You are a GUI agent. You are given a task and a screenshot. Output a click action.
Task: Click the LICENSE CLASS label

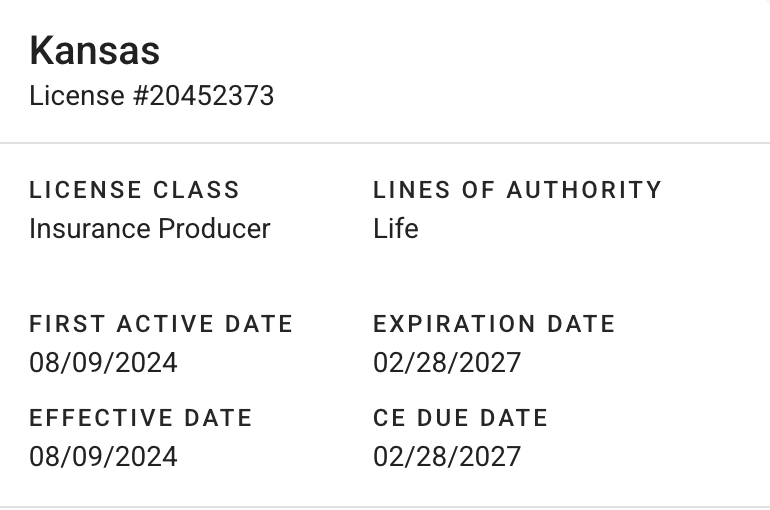click(134, 190)
